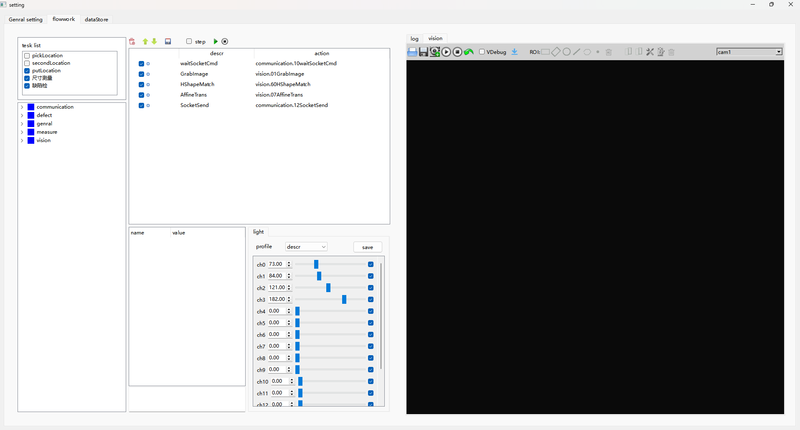Screen dimensions: 800x430
Task: Move selected step down with green down arrow
Action: click(154, 41)
